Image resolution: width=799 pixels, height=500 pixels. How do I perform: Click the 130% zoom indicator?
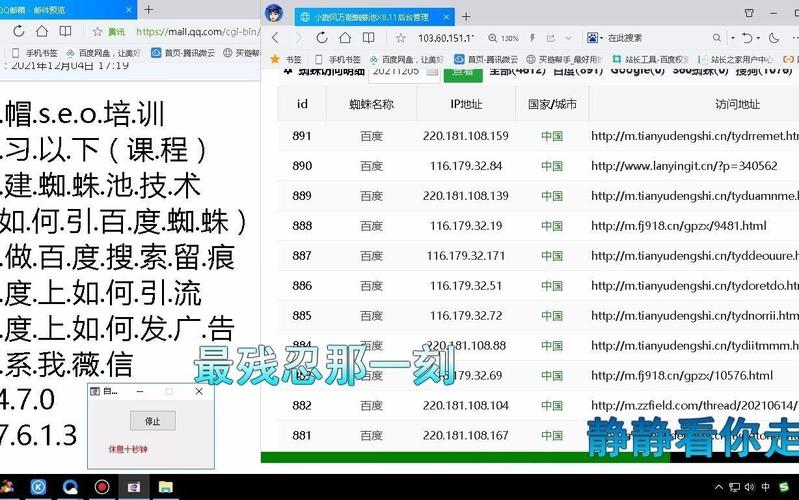[x=503, y=38]
